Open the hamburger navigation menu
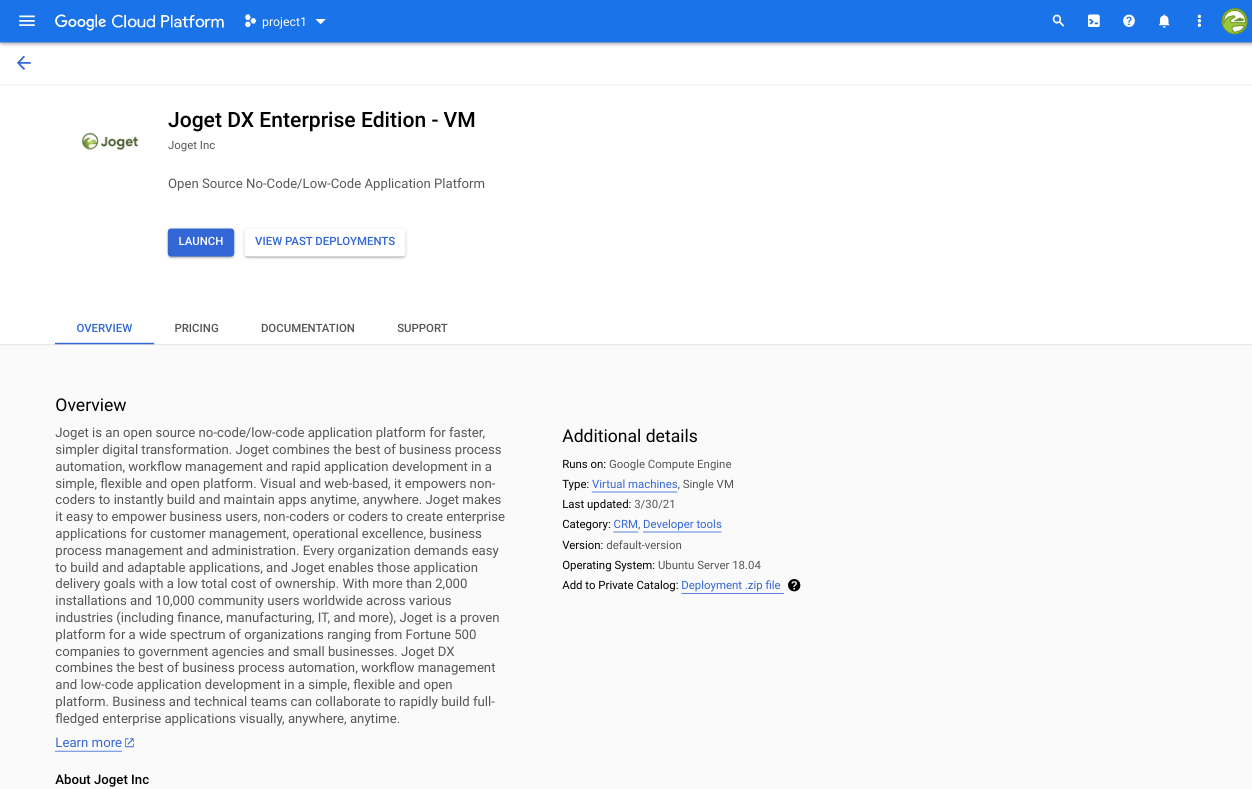The width and height of the screenshot is (1252, 789). (x=27, y=21)
